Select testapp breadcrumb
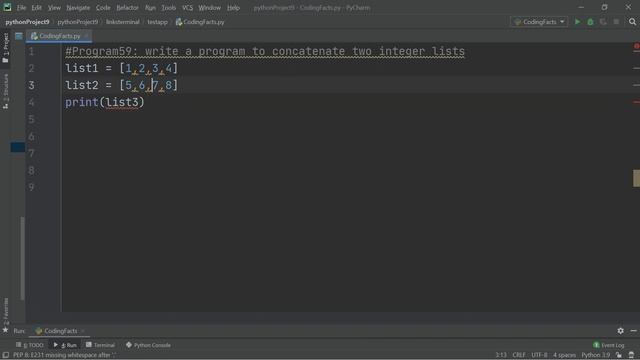 coord(158,22)
